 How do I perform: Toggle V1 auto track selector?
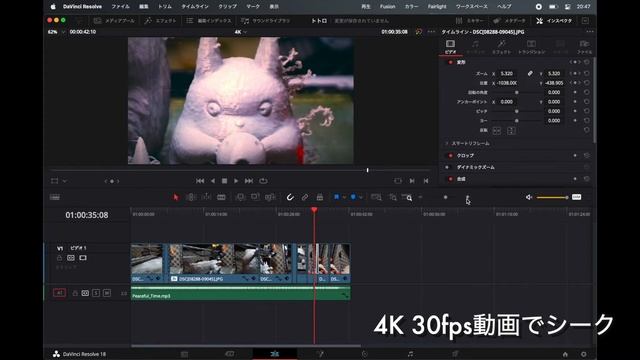(x=71, y=258)
